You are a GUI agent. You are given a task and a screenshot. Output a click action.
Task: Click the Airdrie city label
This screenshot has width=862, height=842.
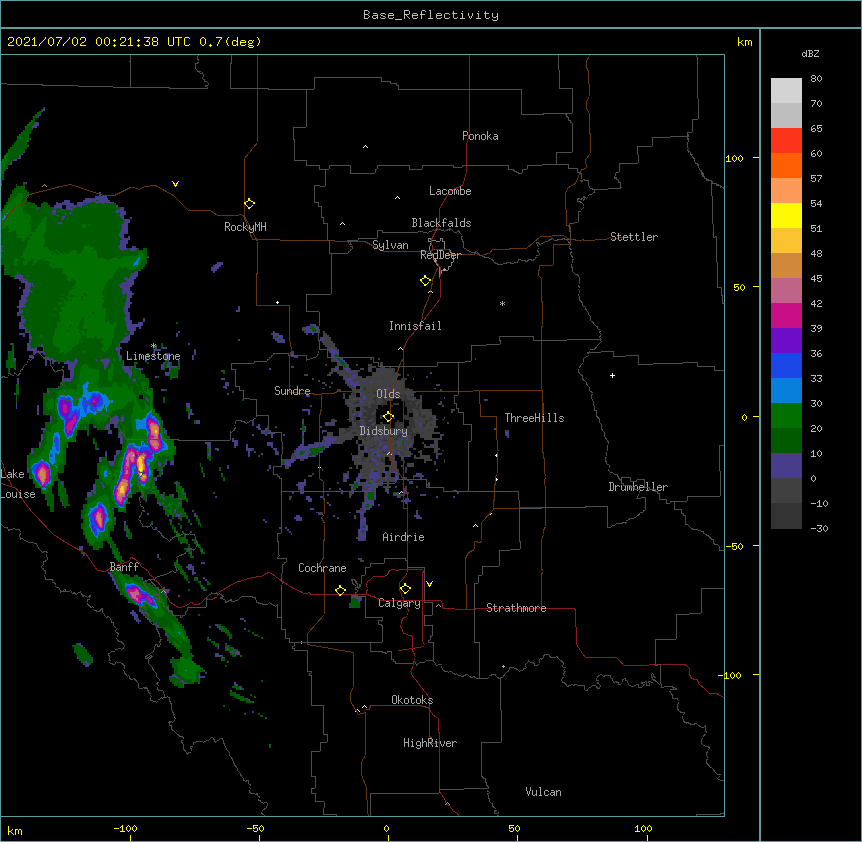(x=404, y=537)
